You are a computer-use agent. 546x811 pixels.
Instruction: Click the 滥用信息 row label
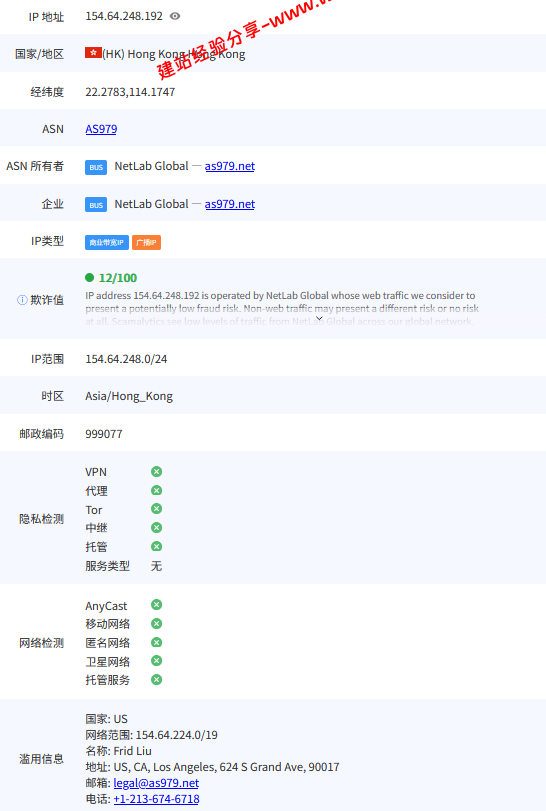click(41, 759)
